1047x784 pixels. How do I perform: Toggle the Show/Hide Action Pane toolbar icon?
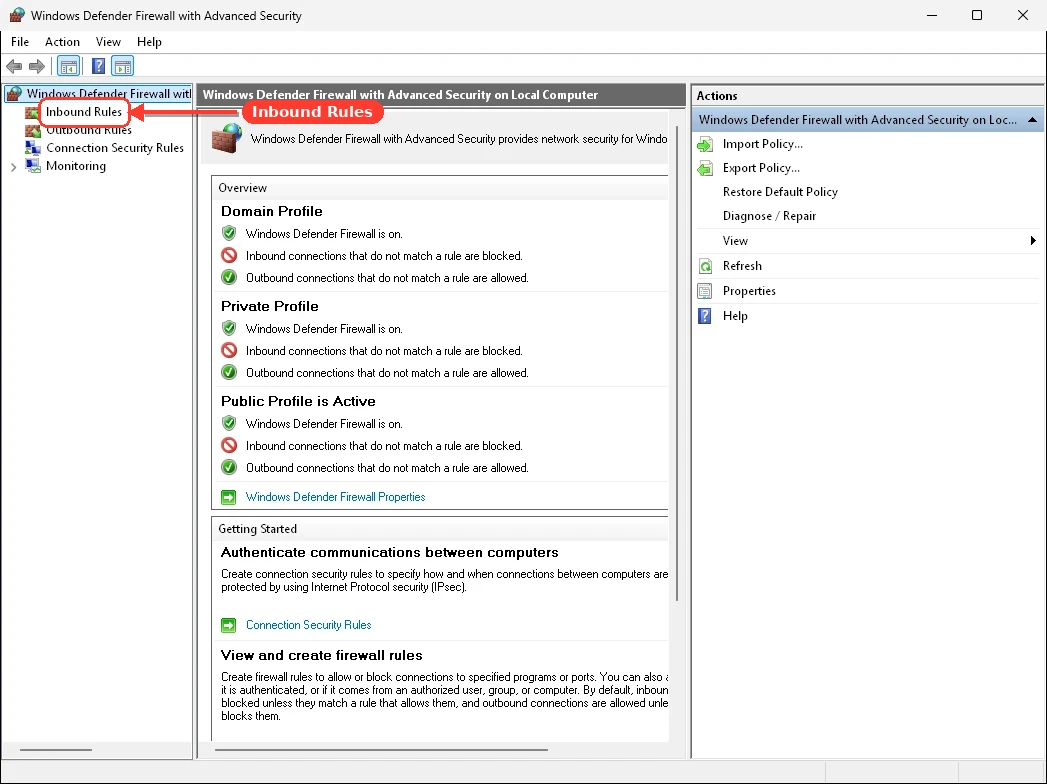123,66
